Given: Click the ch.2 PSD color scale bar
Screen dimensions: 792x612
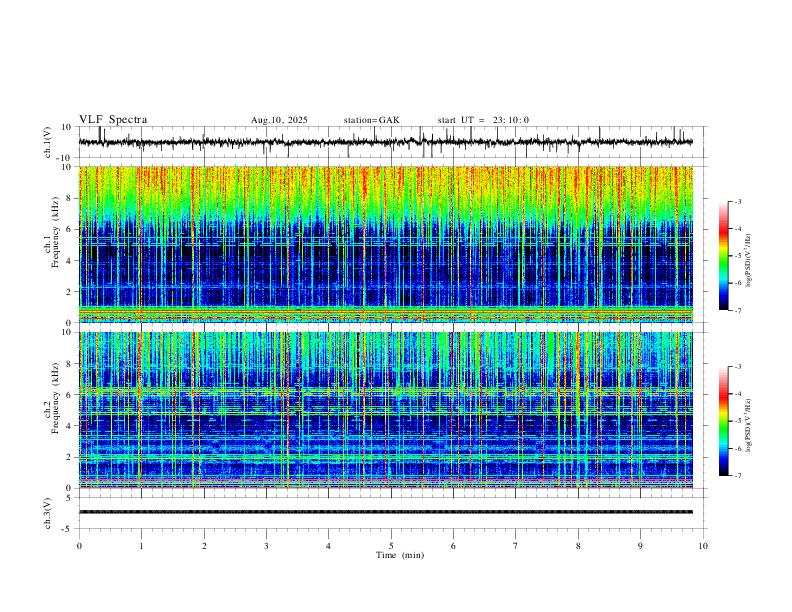Looking at the screenshot, I should tap(724, 421).
